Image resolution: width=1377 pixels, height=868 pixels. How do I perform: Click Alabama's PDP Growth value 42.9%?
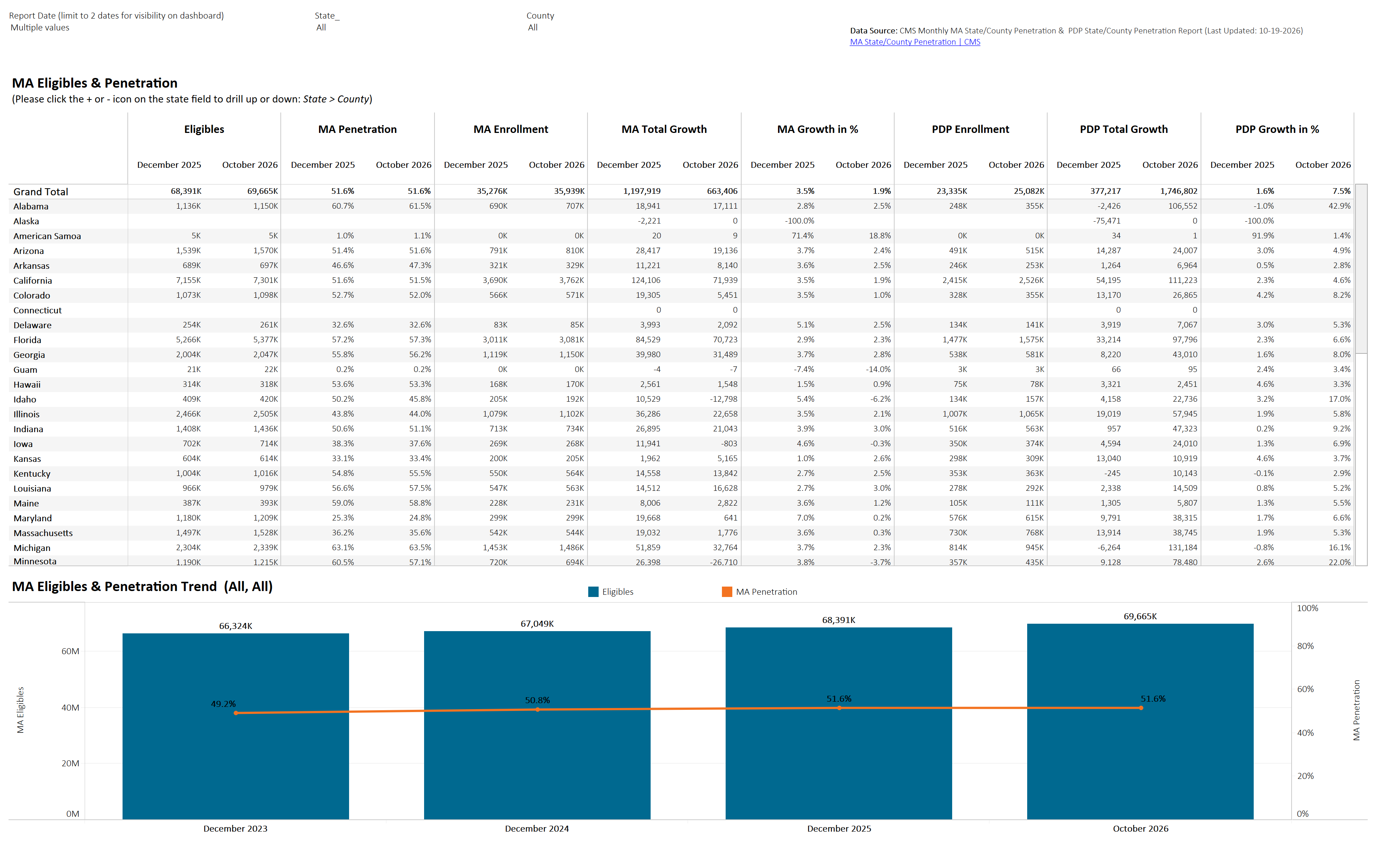pyautogui.click(x=1339, y=206)
